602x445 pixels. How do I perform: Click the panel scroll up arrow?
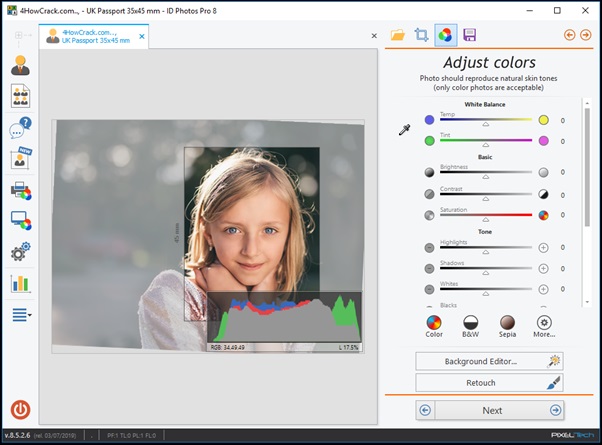[x=587, y=103]
